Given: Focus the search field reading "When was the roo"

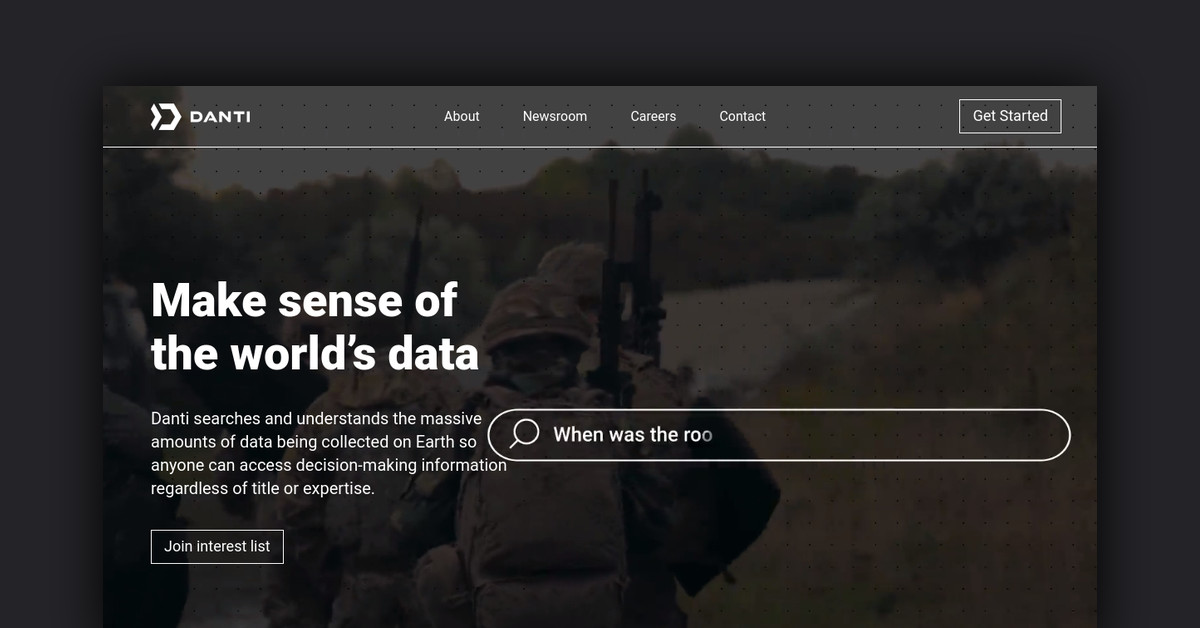Looking at the screenshot, I should [632, 435].
